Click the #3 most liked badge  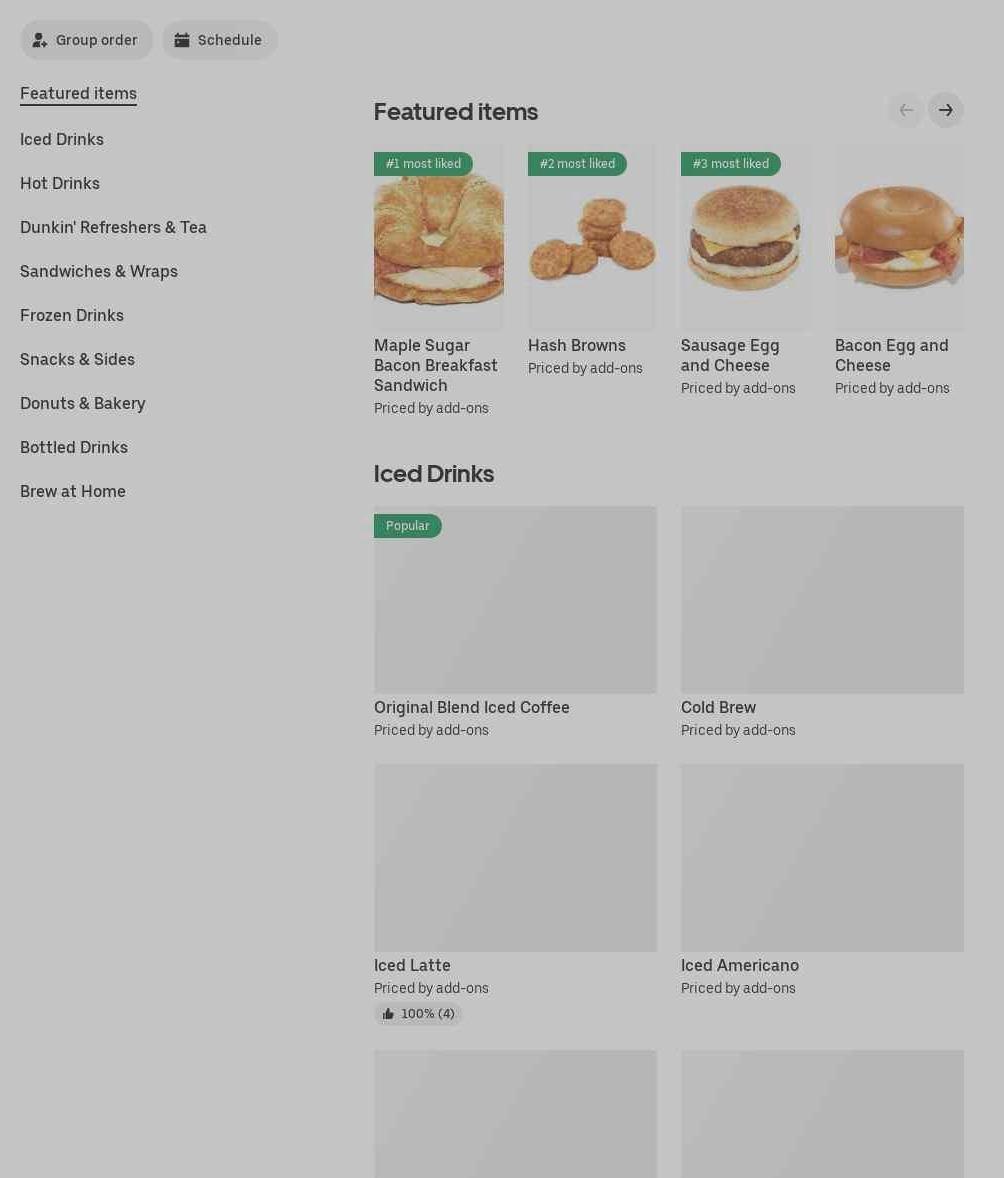click(x=730, y=164)
